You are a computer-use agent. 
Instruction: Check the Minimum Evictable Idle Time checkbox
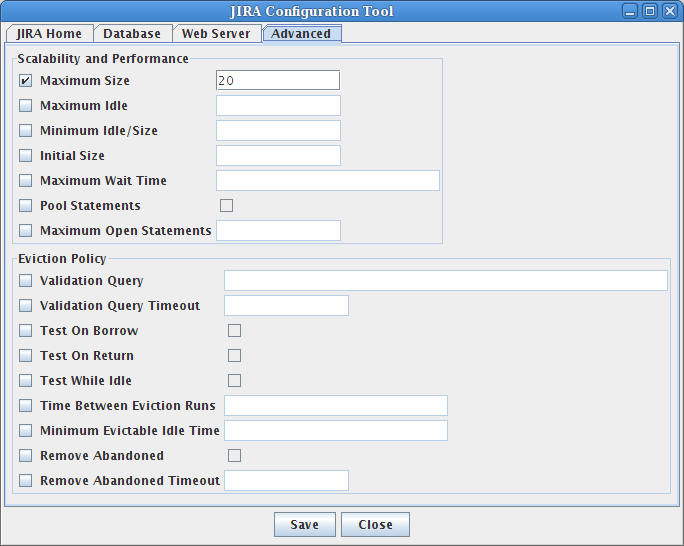(25, 430)
